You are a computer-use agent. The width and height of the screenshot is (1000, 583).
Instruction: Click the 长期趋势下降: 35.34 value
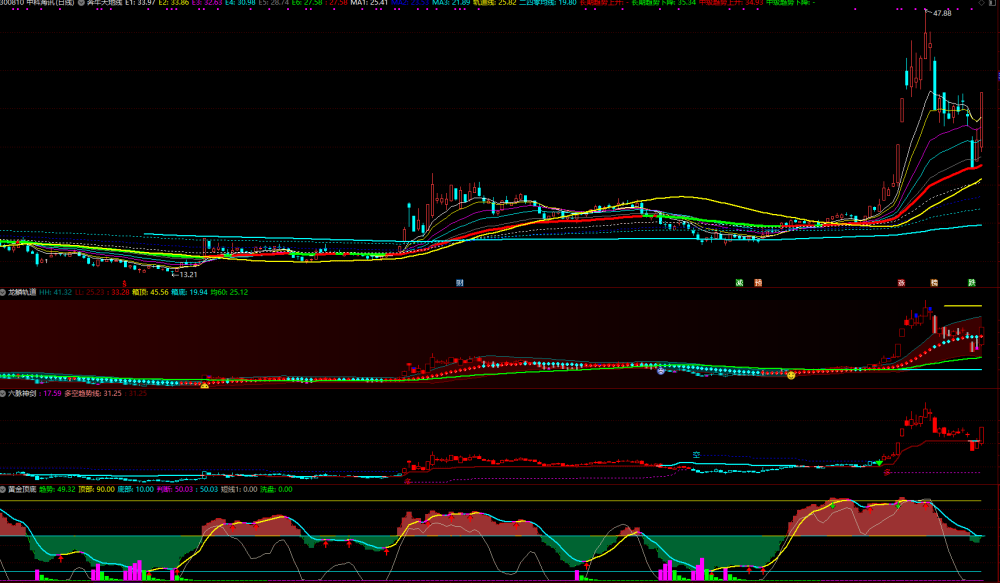pyautogui.click(x=663, y=3)
